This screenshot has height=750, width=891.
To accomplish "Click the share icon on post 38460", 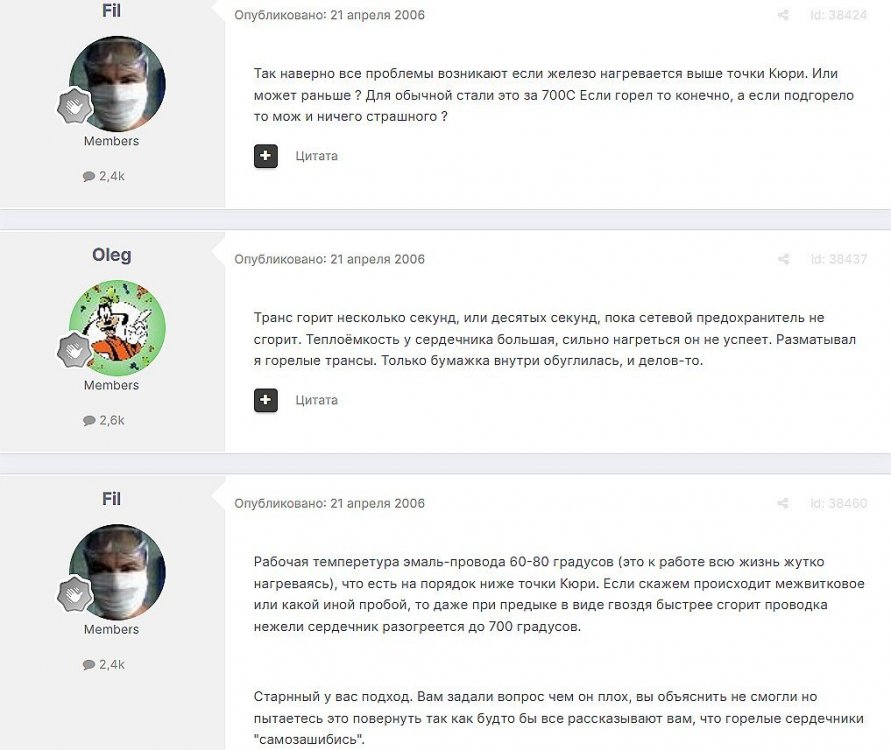I will (x=783, y=503).
